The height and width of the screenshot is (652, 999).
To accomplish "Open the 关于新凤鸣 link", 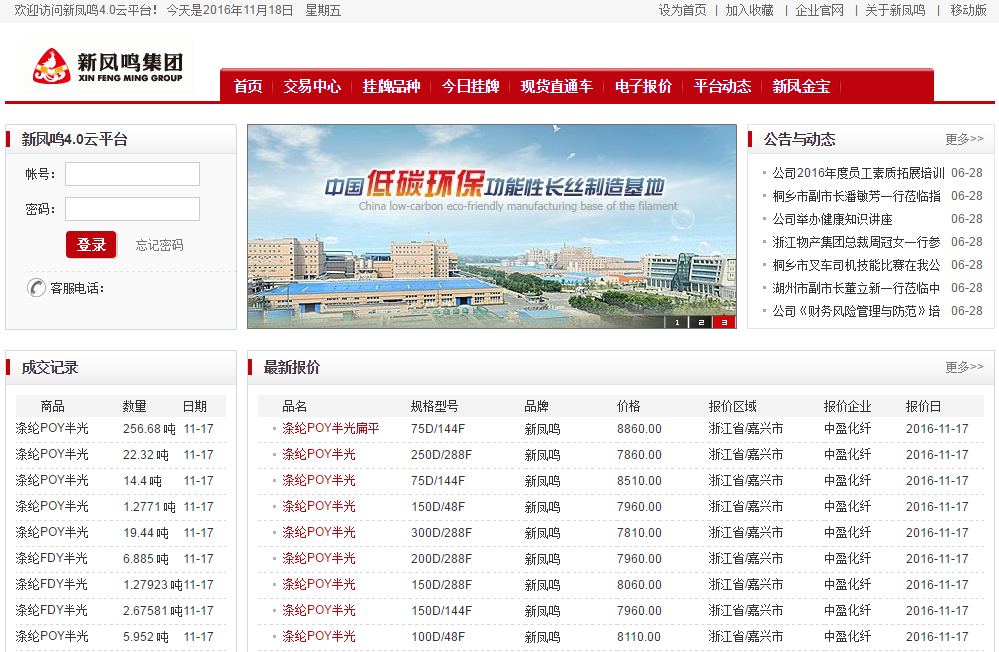I will pyautogui.click(x=895, y=10).
